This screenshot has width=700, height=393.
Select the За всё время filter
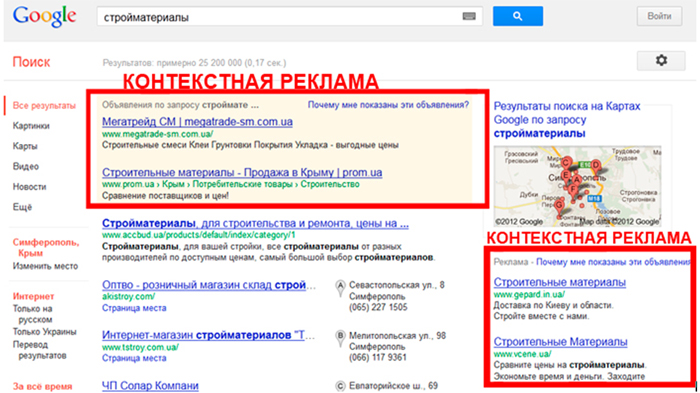coord(42,387)
